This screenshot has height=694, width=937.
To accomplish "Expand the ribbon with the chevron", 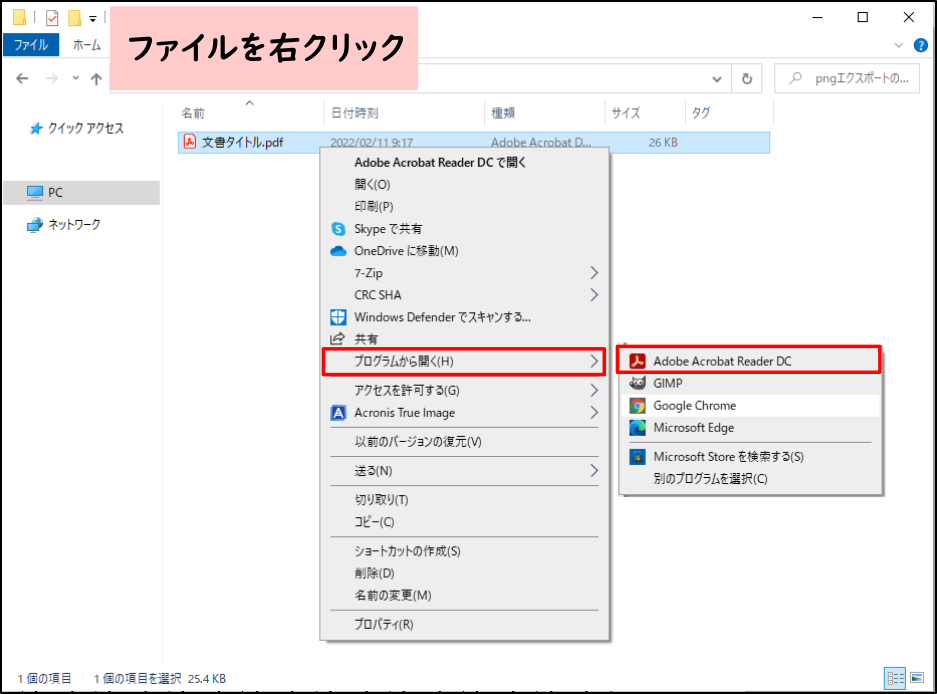I will click(x=899, y=45).
